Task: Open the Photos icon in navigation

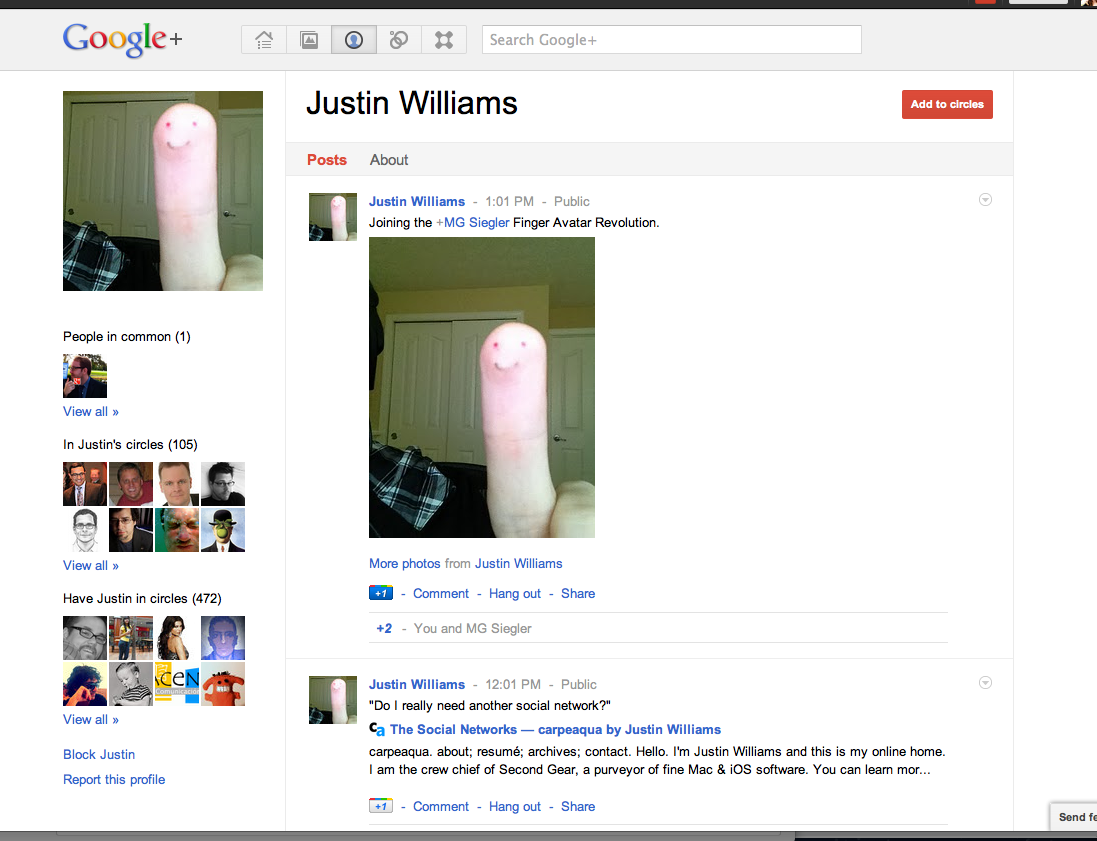Action: pyautogui.click(x=309, y=40)
